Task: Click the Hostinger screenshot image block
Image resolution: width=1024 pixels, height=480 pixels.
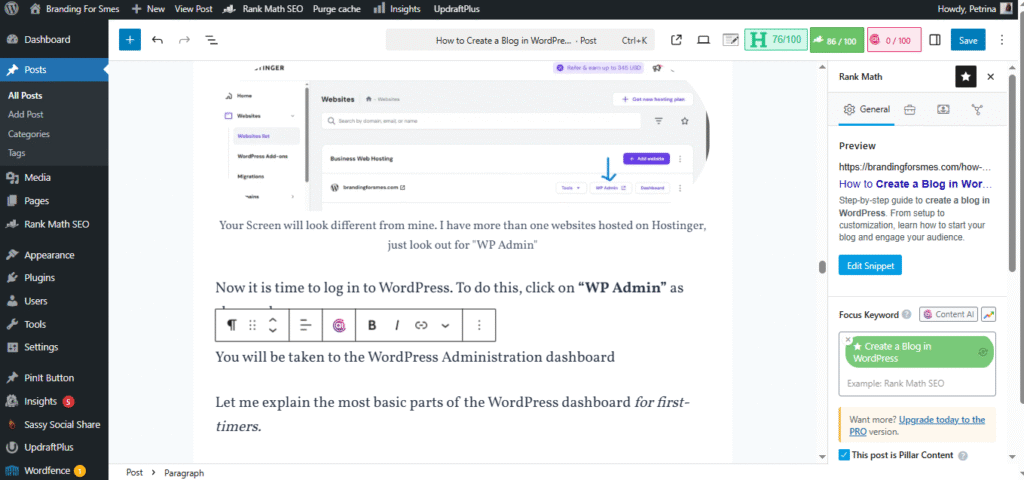Action: (x=463, y=136)
